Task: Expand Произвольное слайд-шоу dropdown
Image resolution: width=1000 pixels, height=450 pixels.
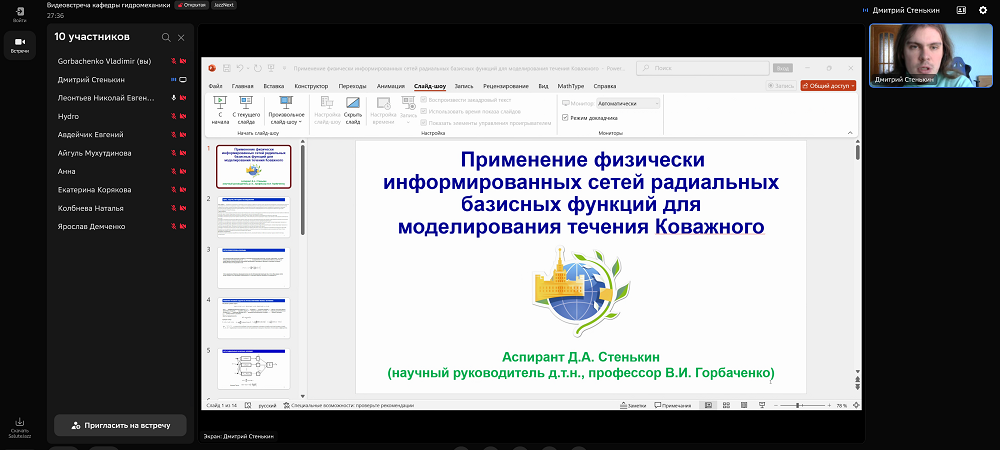Action: click(x=286, y=112)
